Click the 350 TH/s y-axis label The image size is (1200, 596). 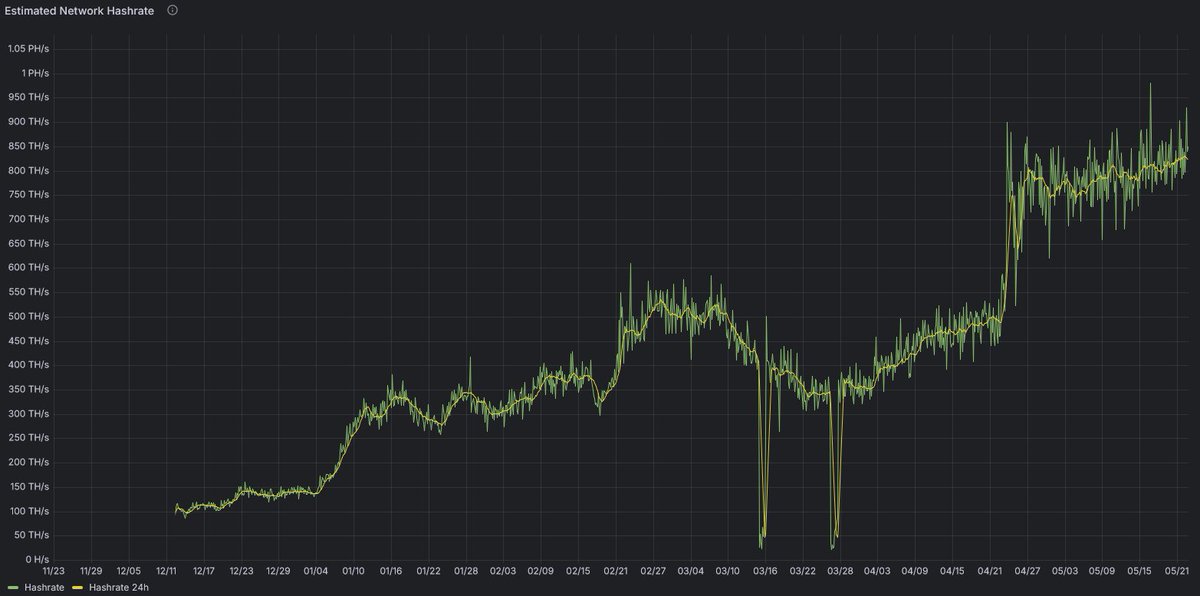(29, 389)
